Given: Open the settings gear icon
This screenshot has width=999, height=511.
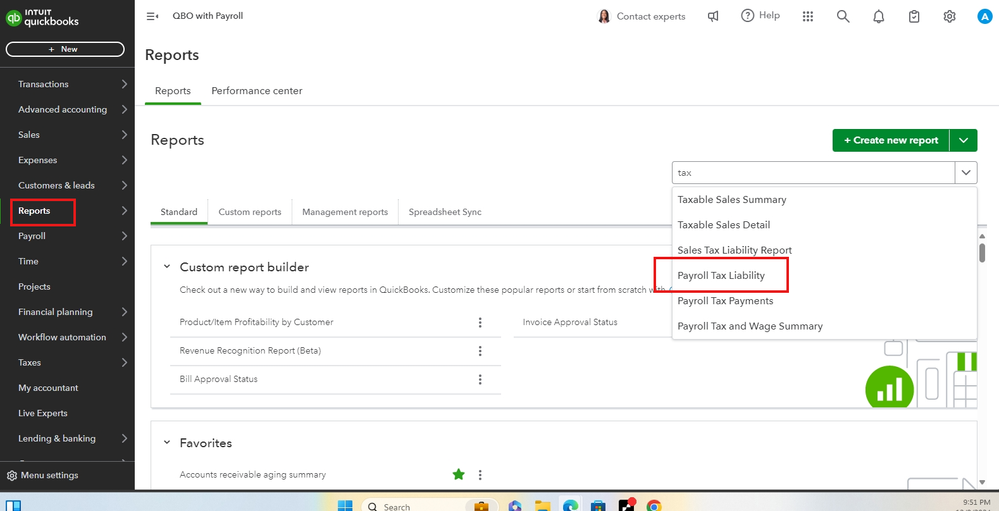Looking at the screenshot, I should click(949, 17).
